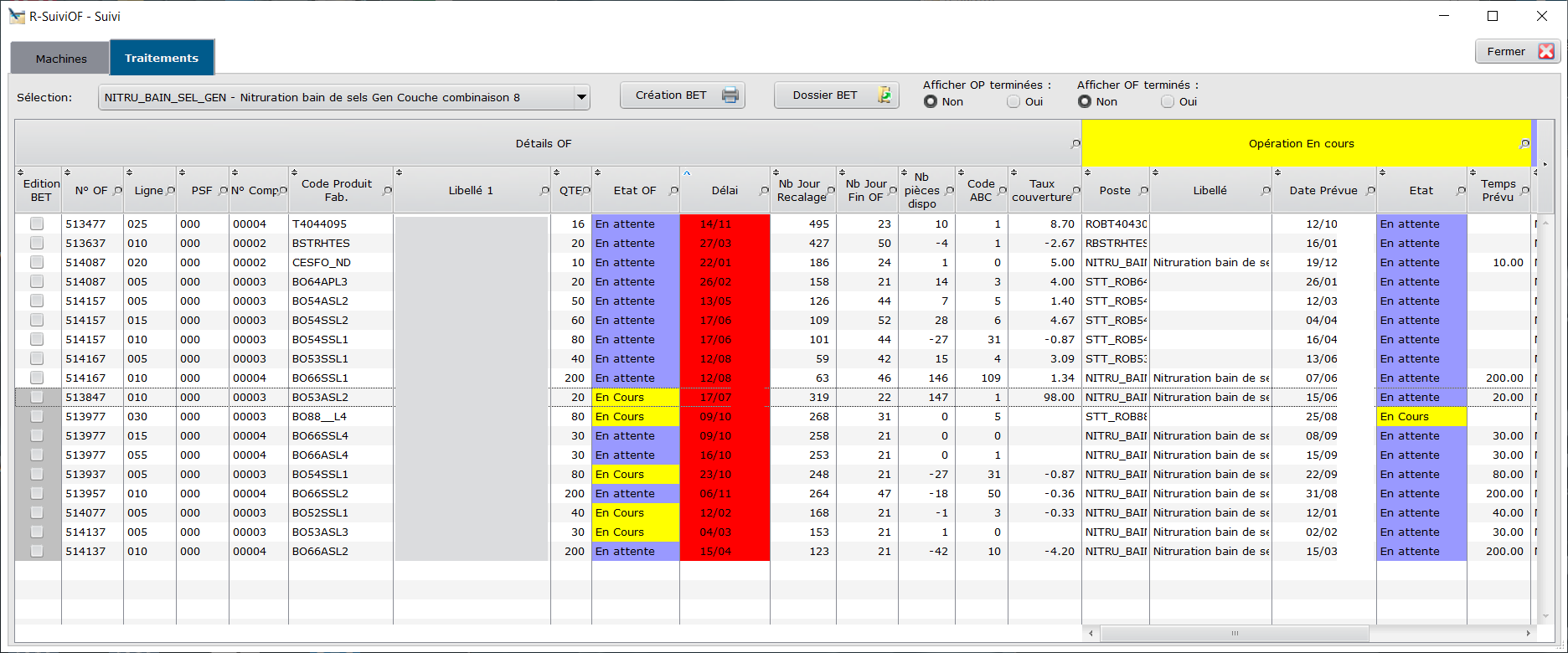Click search icon in PSF header
Screen dimensions: 1568x653
pyautogui.click(x=223, y=192)
